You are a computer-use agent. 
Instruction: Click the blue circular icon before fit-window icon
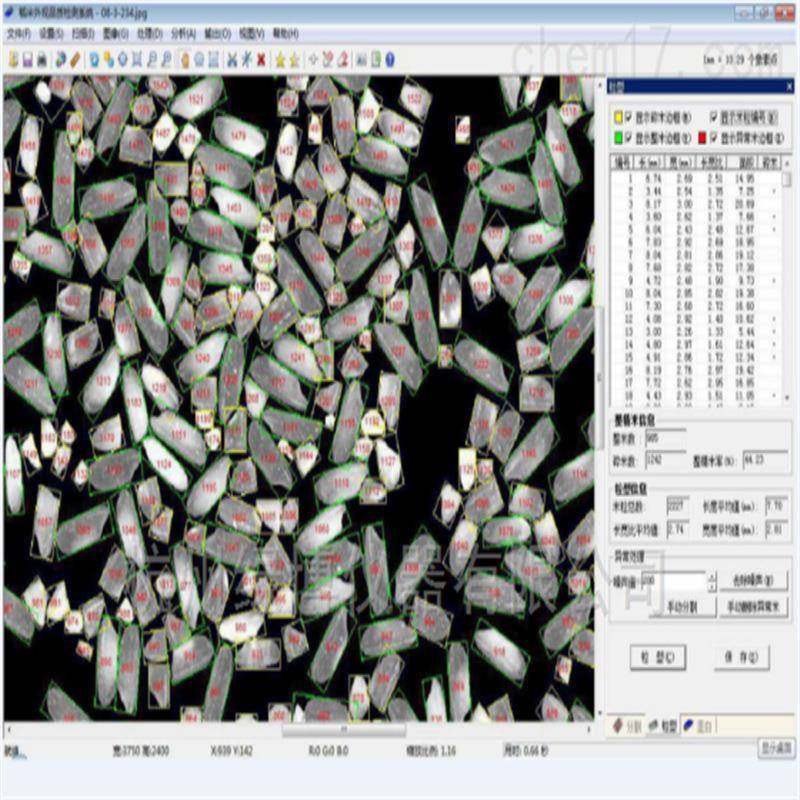pyautogui.click(x=123, y=60)
